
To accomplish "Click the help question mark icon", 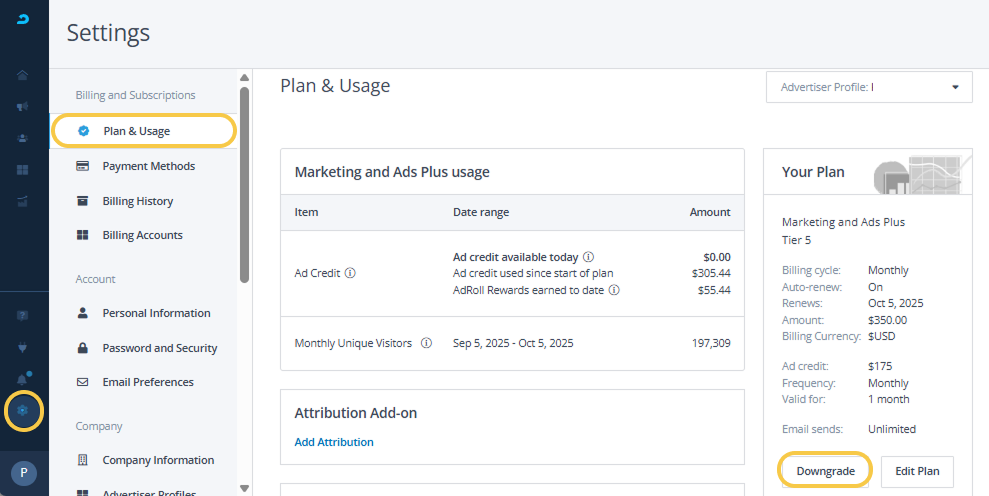I will [23, 316].
